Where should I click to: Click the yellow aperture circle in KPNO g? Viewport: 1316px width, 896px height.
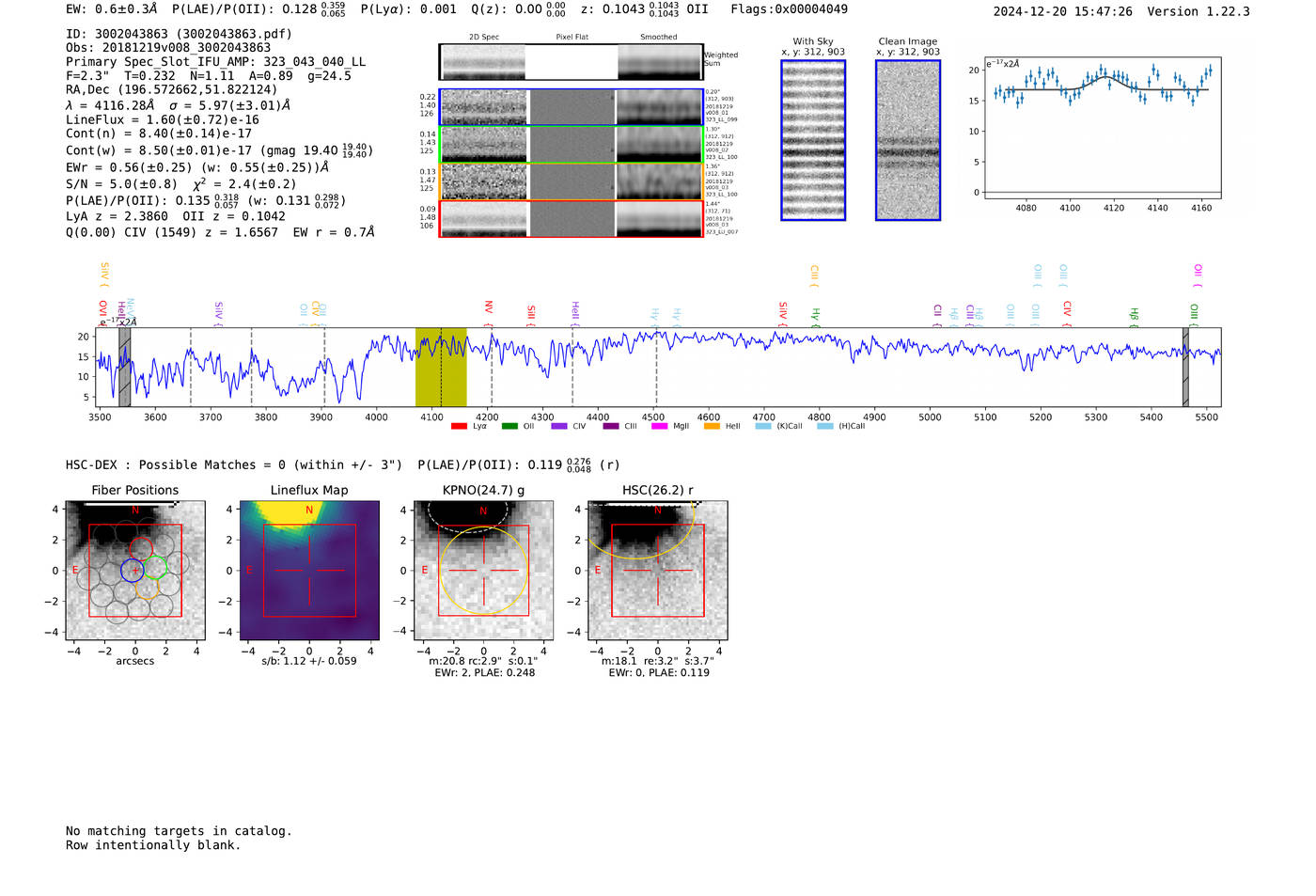click(x=483, y=570)
